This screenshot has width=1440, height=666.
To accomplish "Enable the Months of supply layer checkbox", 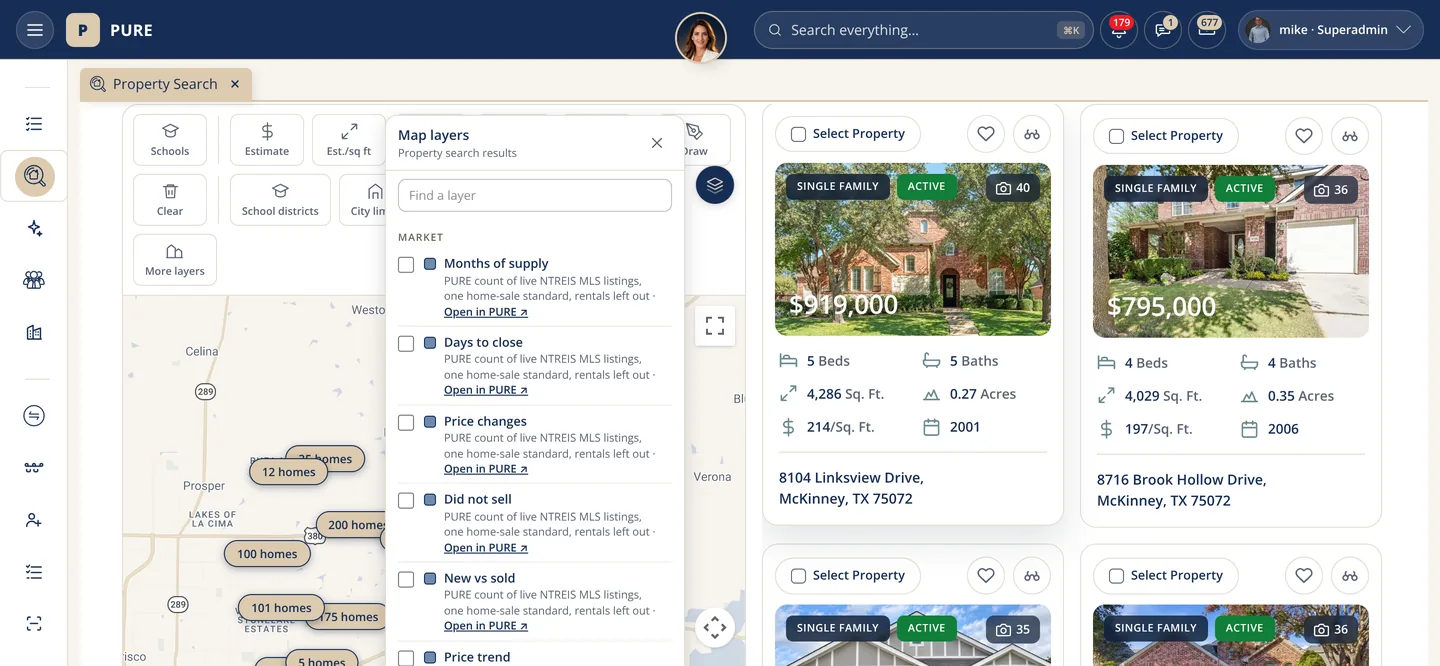I will pos(406,264).
